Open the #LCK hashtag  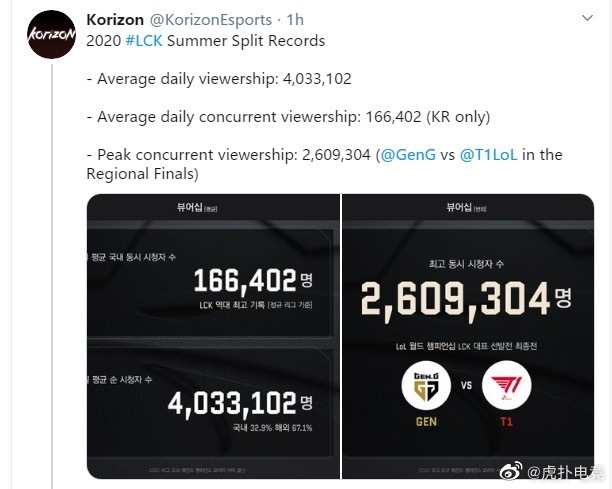144,41
